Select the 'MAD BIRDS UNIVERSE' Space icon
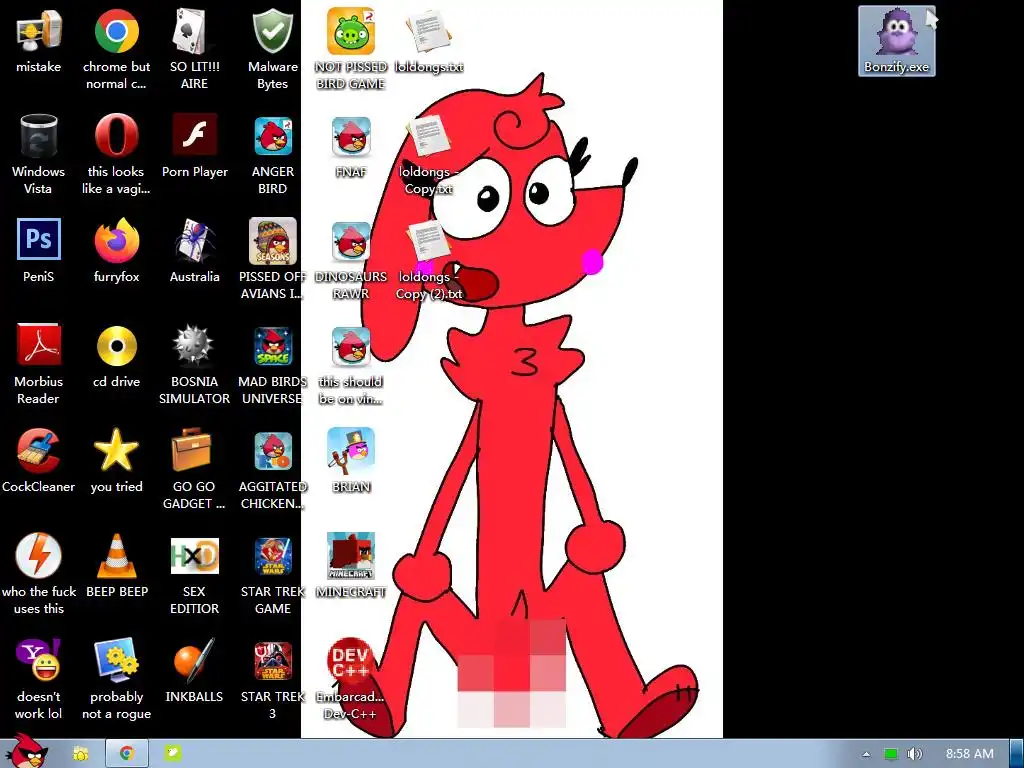 272,364
